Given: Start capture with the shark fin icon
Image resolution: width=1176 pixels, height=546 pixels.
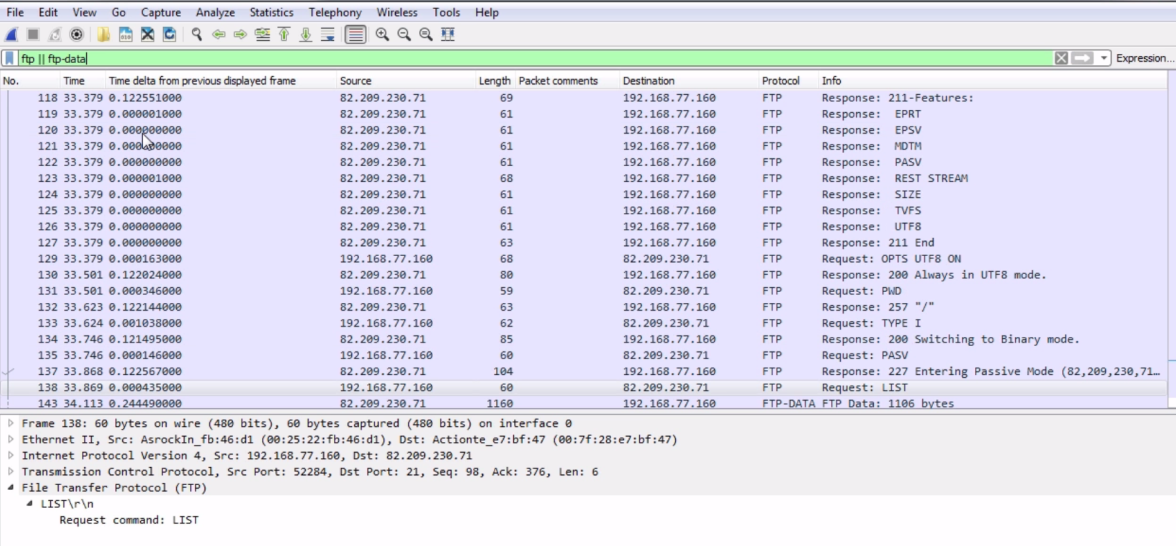Looking at the screenshot, I should pyautogui.click(x=11, y=34).
